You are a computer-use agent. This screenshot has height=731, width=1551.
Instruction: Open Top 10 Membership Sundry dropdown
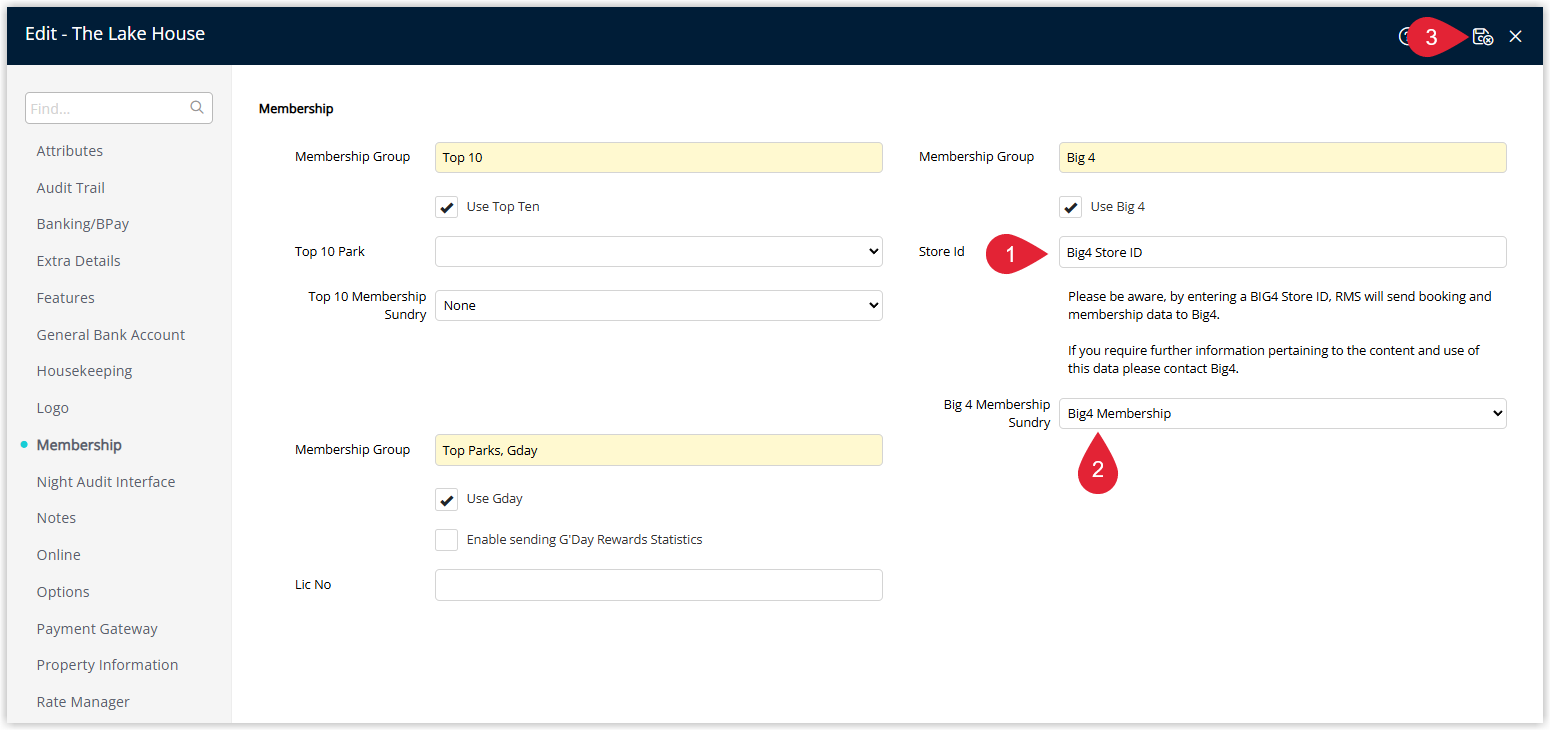click(659, 306)
